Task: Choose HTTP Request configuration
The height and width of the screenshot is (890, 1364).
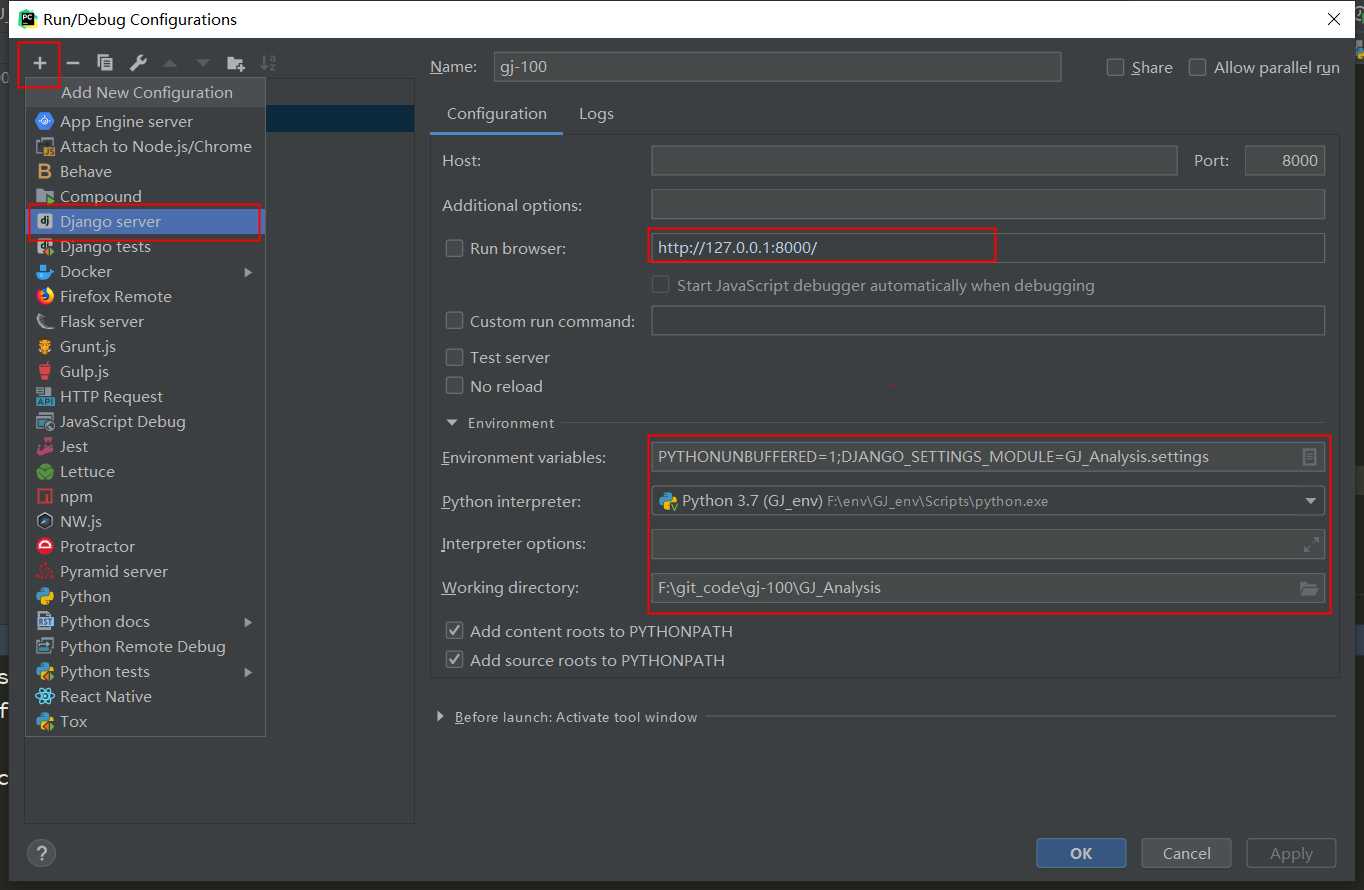Action: [x=145, y=396]
